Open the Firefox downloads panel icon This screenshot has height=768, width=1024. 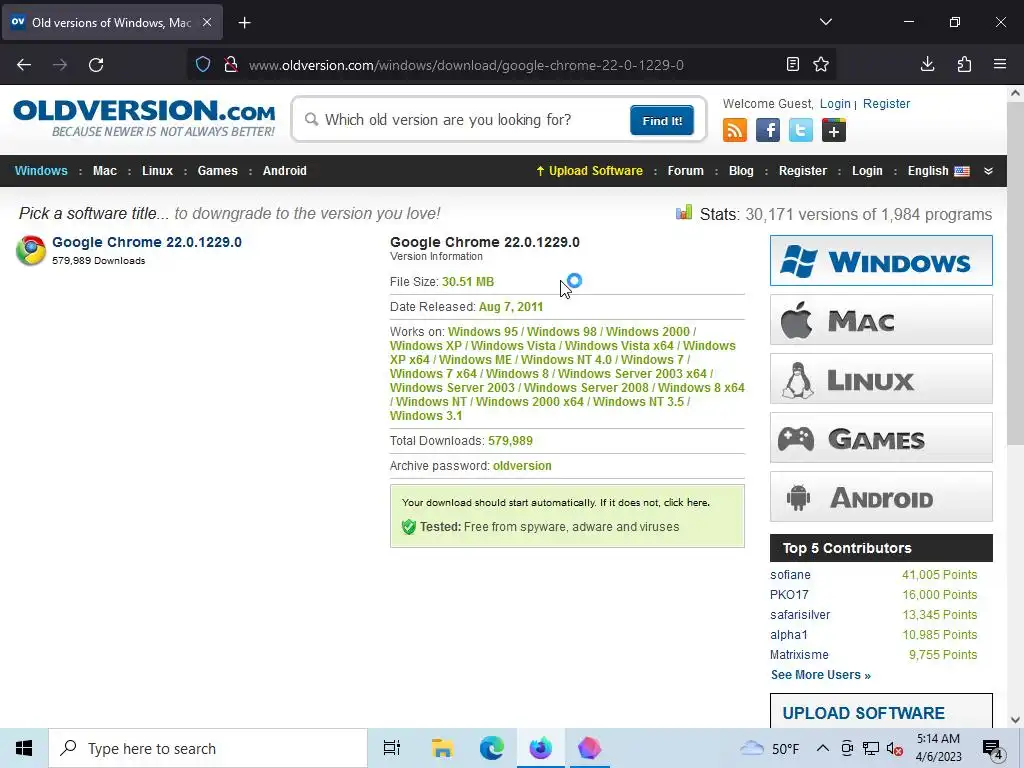[x=927, y=64]
